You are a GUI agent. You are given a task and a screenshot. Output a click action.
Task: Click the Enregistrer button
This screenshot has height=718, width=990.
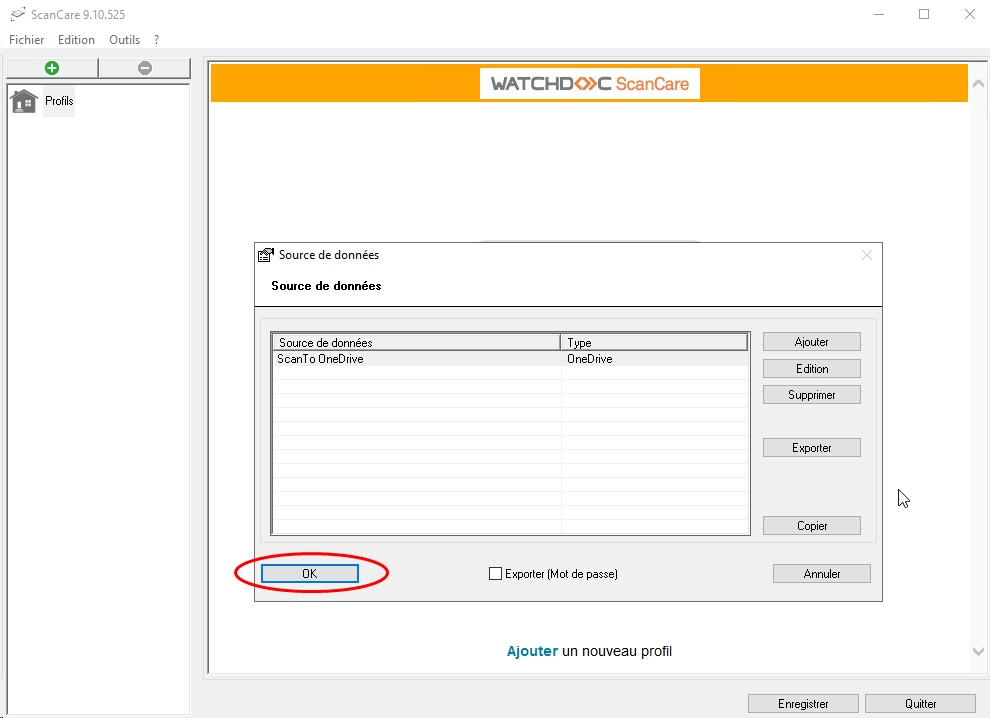coord(803,703)
